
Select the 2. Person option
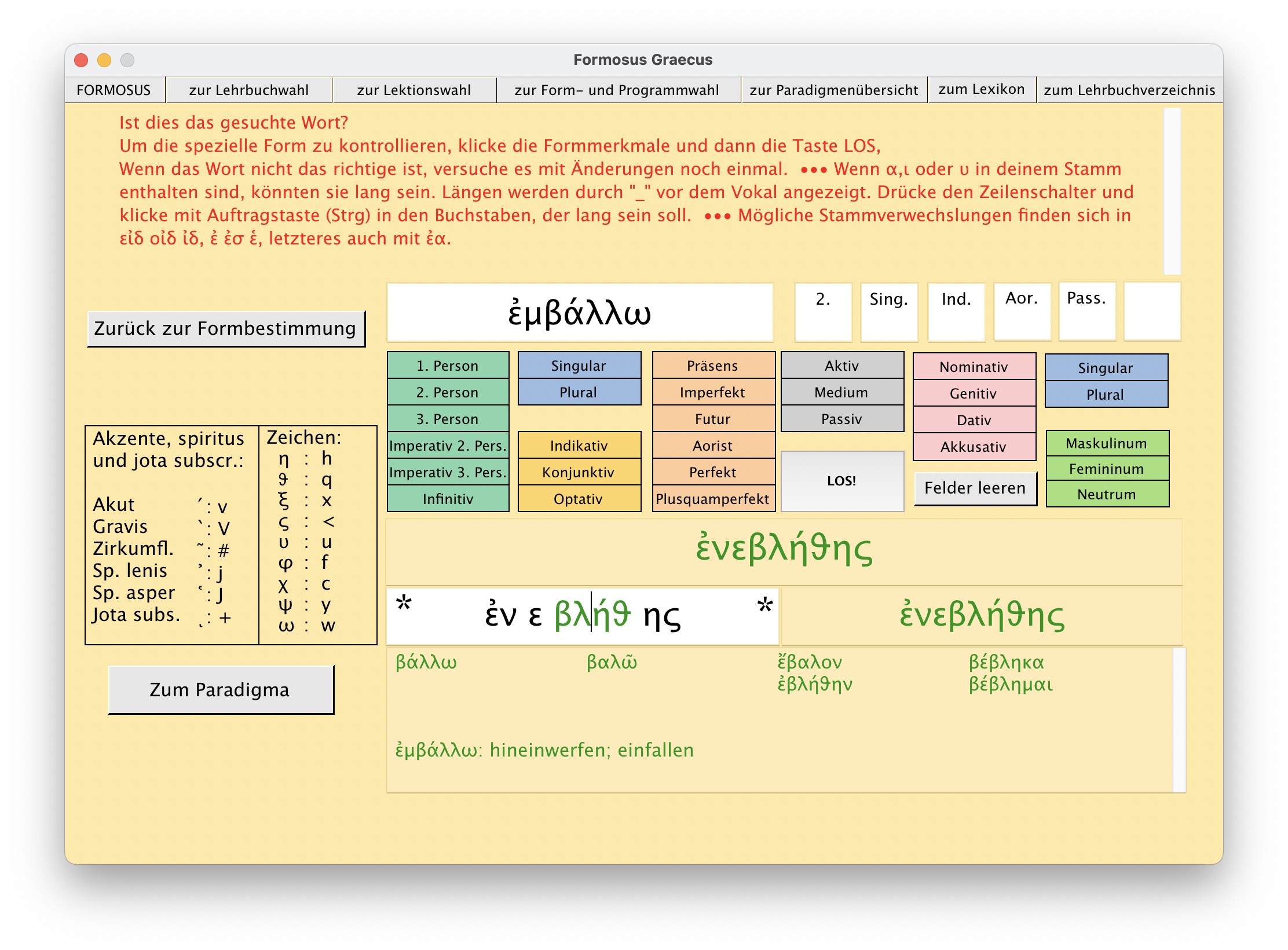447,393
